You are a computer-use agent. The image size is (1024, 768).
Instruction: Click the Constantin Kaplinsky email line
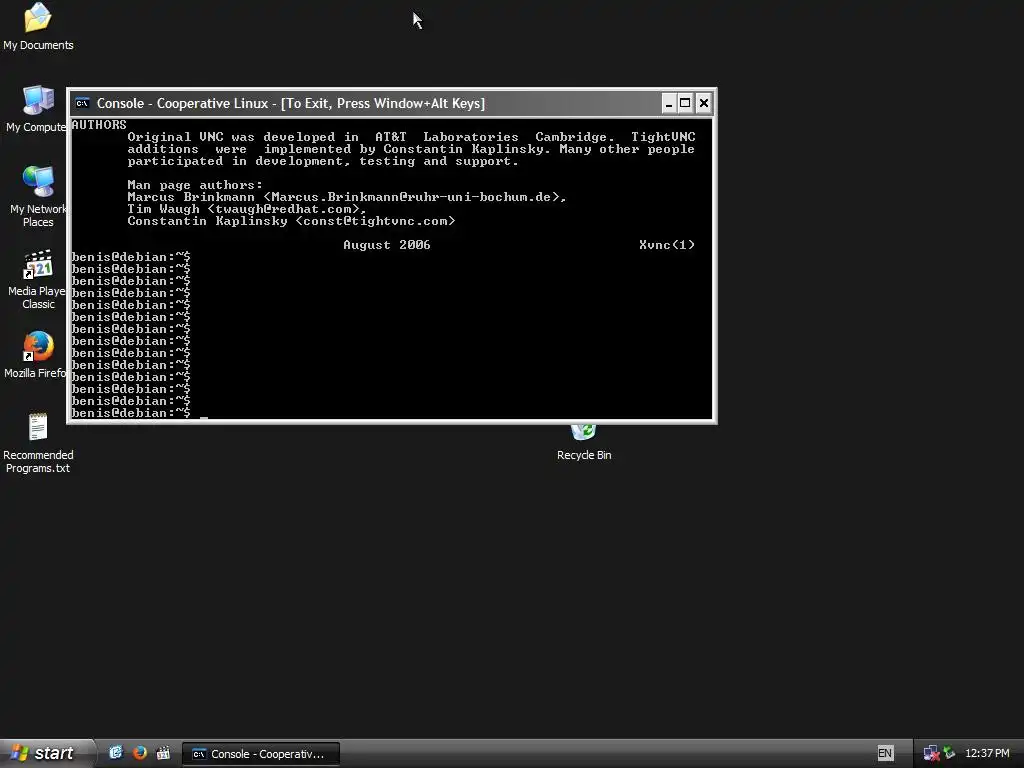pos(291,221)
